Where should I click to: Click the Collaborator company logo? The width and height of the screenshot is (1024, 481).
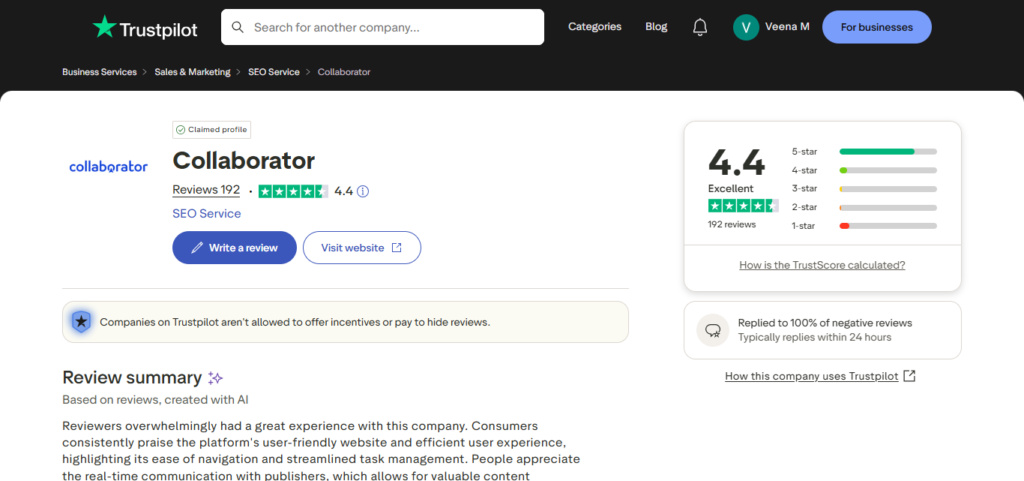click(x=108, y=167)
